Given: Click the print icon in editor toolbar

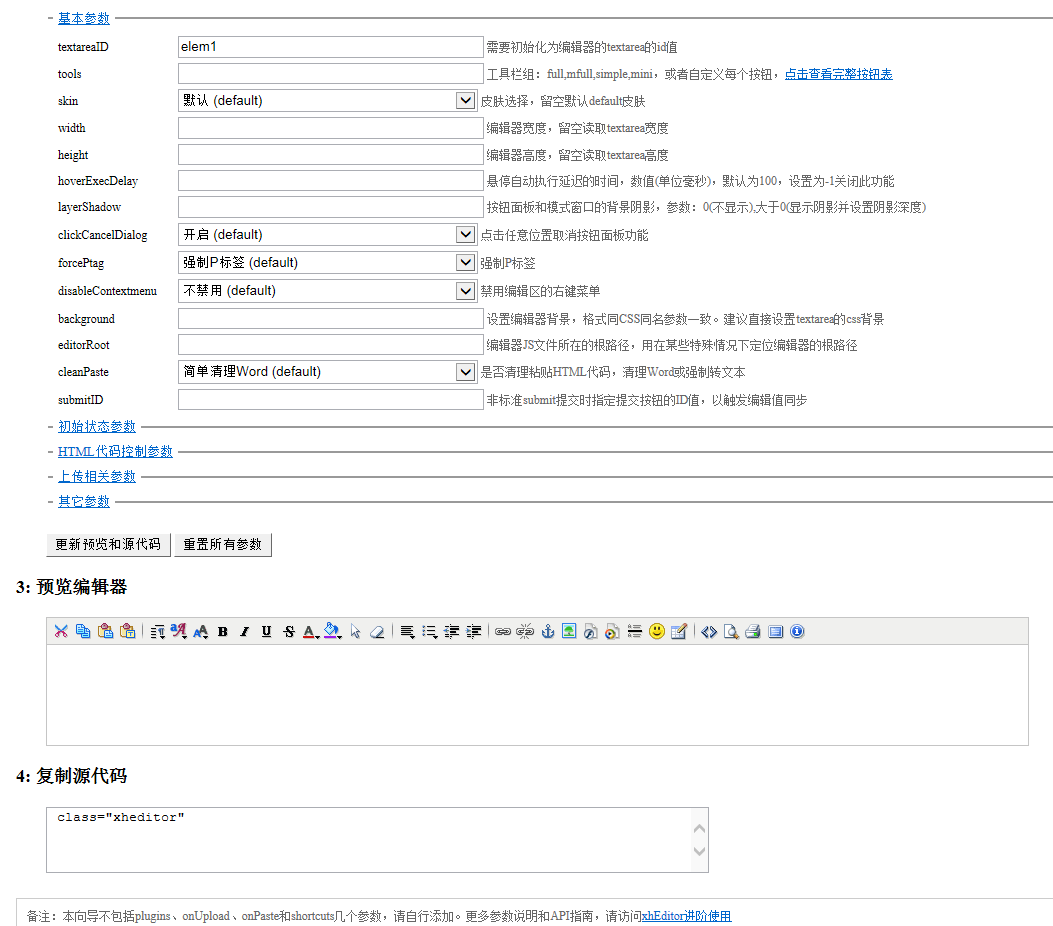Looking at the screenshot, I should [753, 631].
